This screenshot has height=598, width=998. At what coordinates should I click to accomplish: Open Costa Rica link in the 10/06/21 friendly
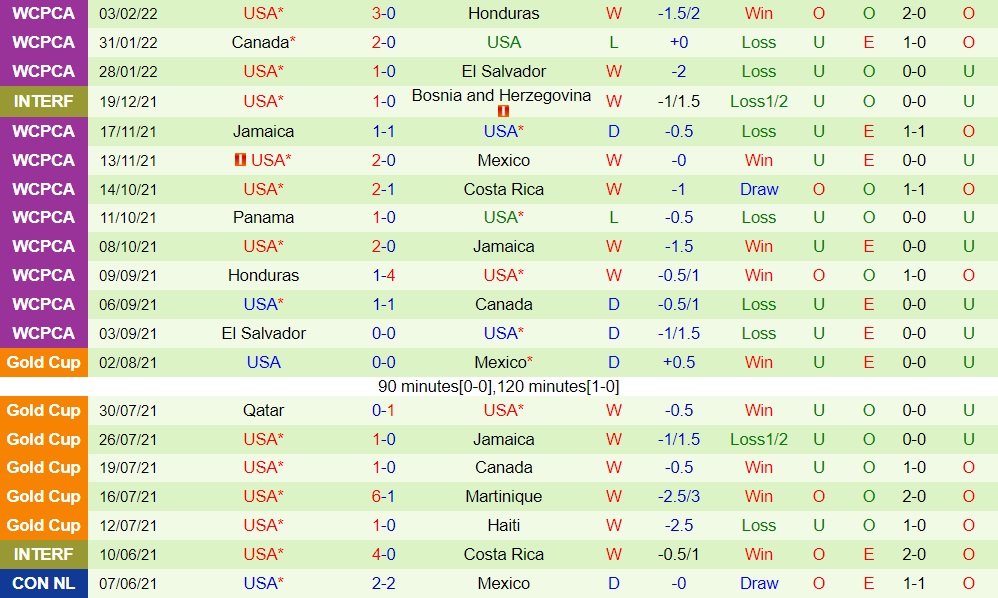(x=504, y=555)
